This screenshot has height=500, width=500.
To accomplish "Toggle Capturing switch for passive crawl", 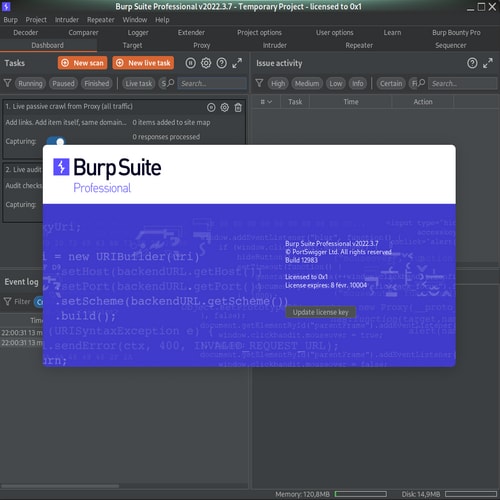I will [x=56, y=141].
